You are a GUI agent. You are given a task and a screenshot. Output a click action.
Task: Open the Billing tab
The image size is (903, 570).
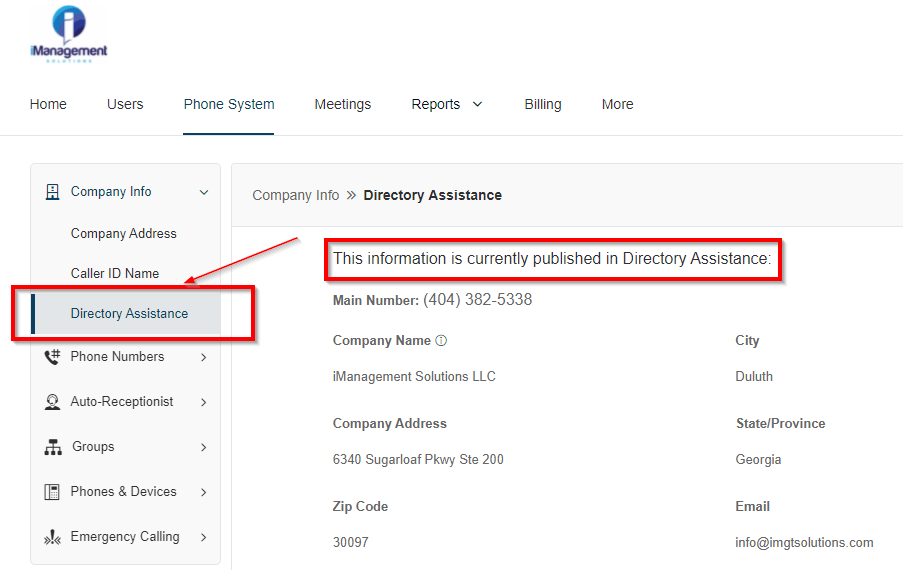pyautogui.click(x=543, y=104)
